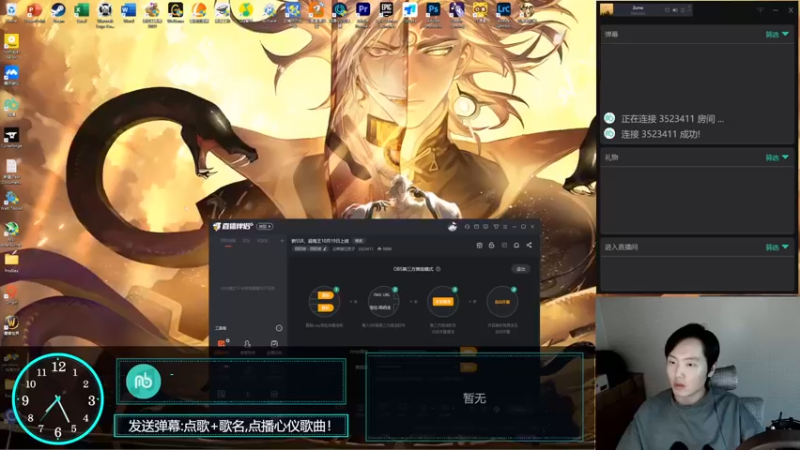Open filter dropdown for 弹幕 panel

pyautogui.click(x=777, y=34)
